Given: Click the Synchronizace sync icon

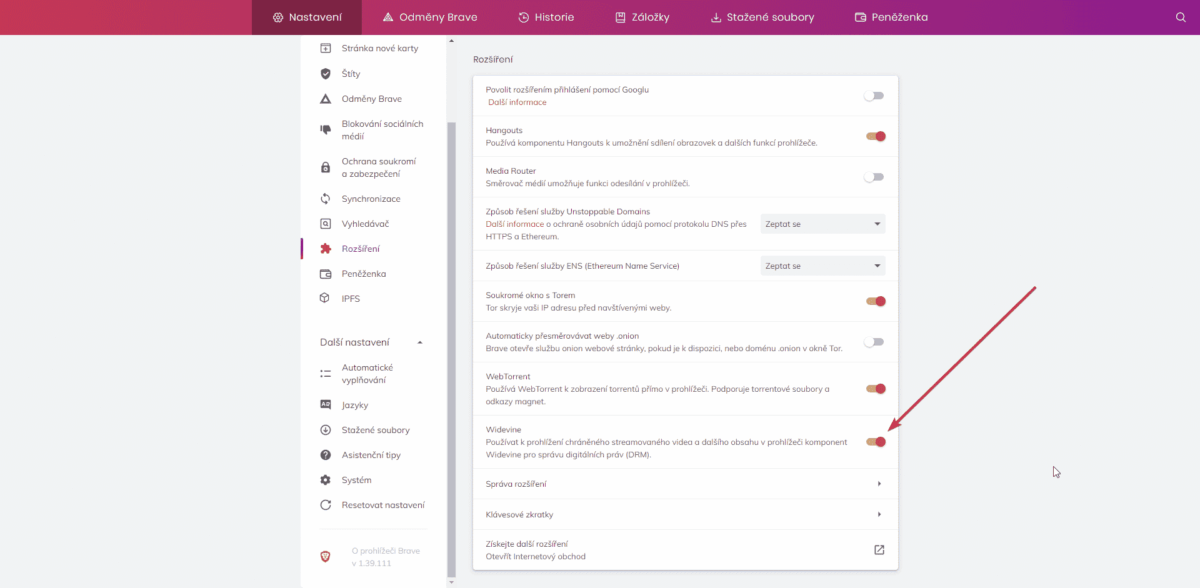Looking at the screenshot, I should coord(325,199).
